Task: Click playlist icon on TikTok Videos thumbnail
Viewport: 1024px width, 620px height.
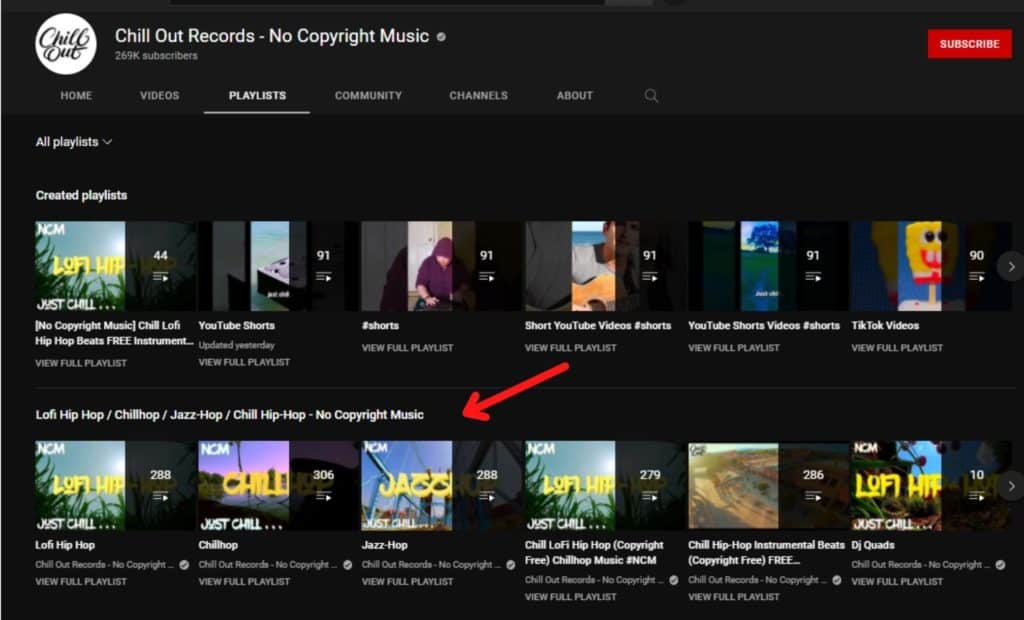Action: tap(976, 277)
